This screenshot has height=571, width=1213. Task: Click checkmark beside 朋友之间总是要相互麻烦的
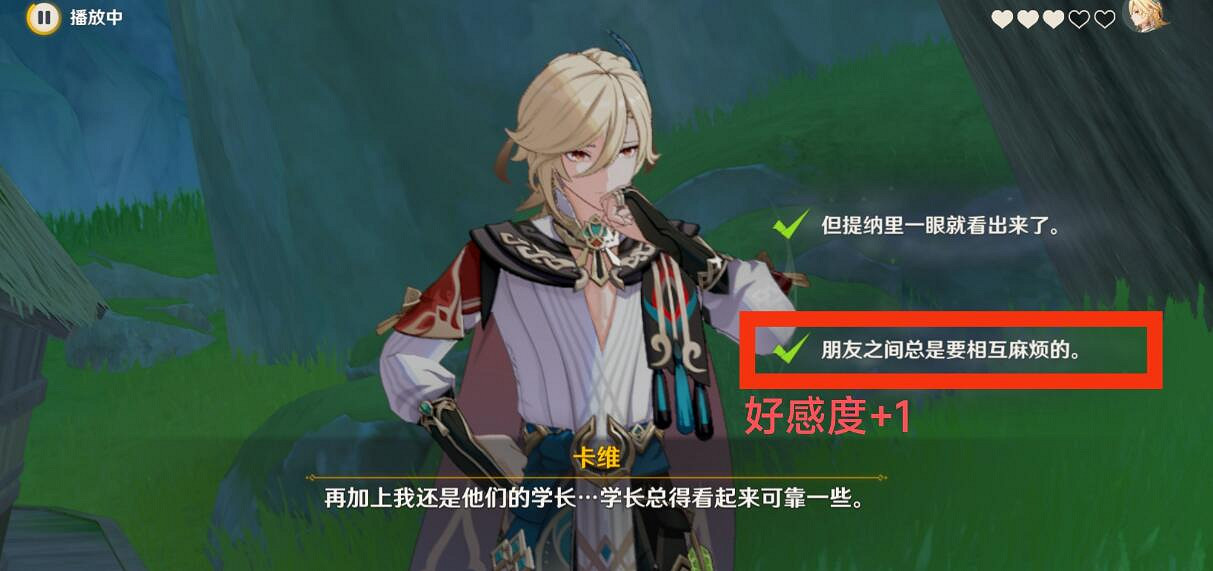pos(792,349)
